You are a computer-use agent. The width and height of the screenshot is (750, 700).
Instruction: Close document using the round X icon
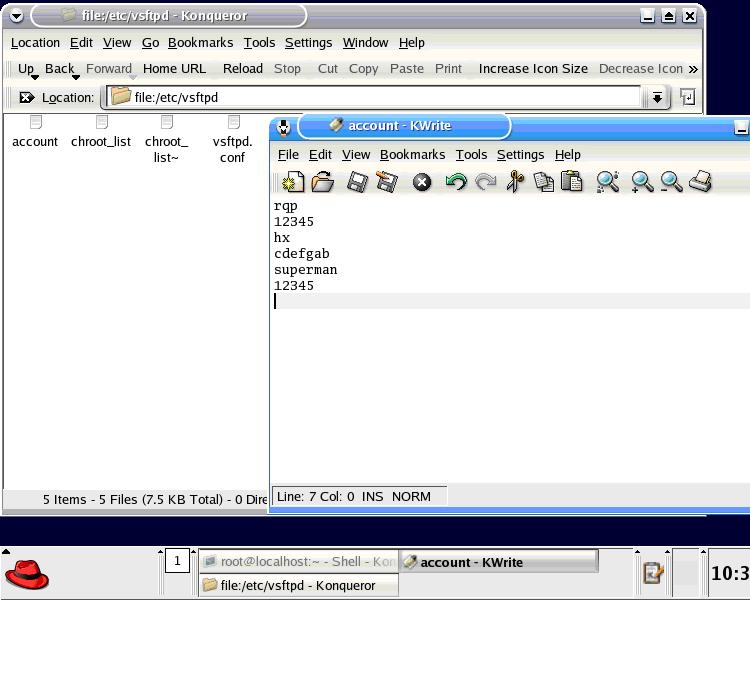tap(422, 182)
